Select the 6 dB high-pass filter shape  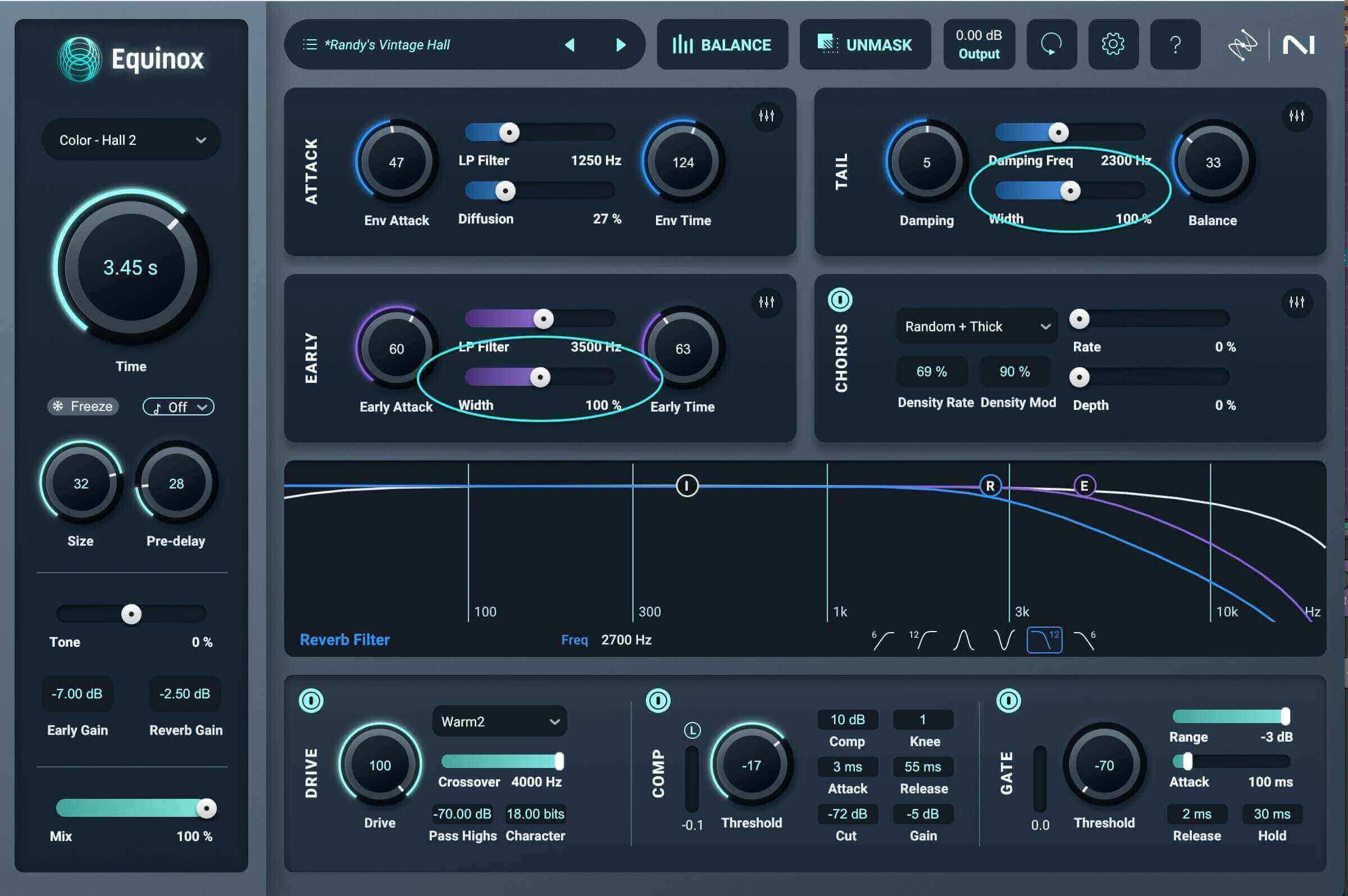tap(883, 640)
